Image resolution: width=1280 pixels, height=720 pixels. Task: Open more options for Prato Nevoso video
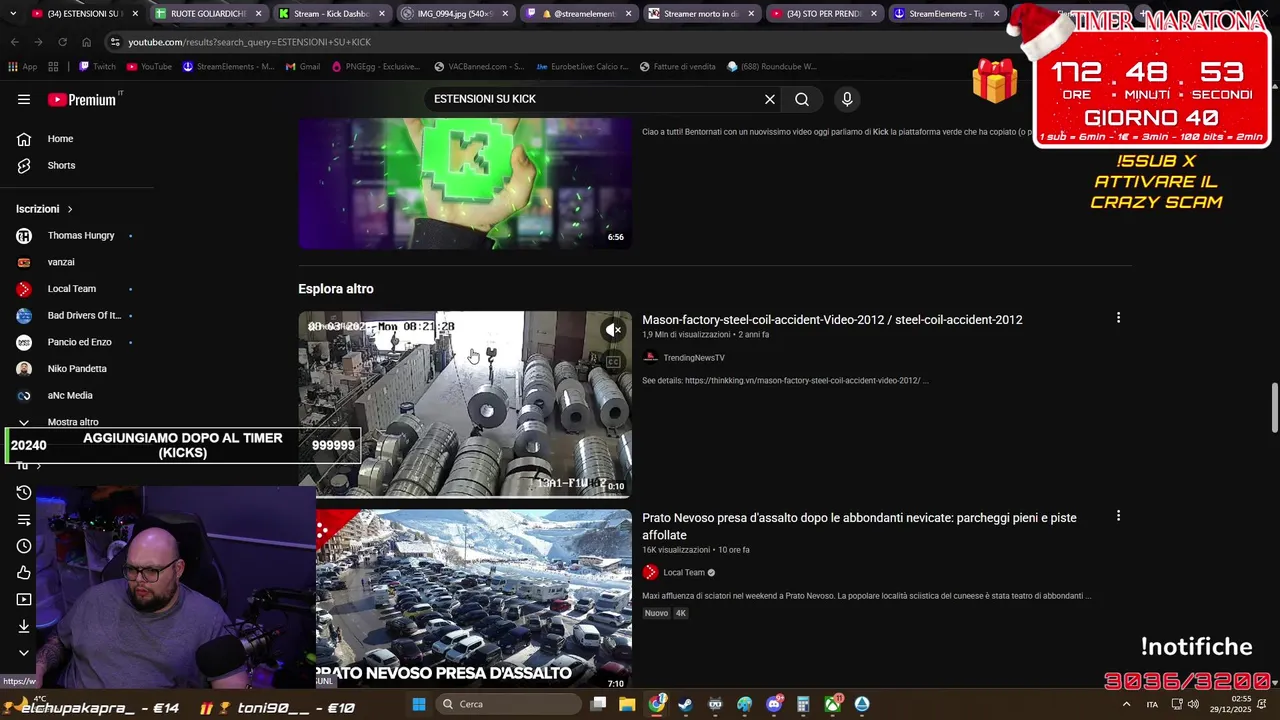click(x=1118, y=516)
